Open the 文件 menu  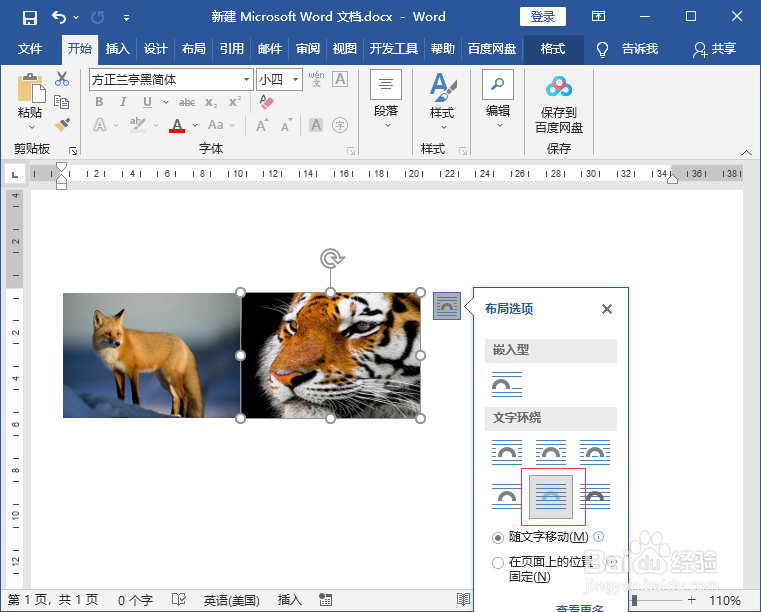tap(30, 49)
